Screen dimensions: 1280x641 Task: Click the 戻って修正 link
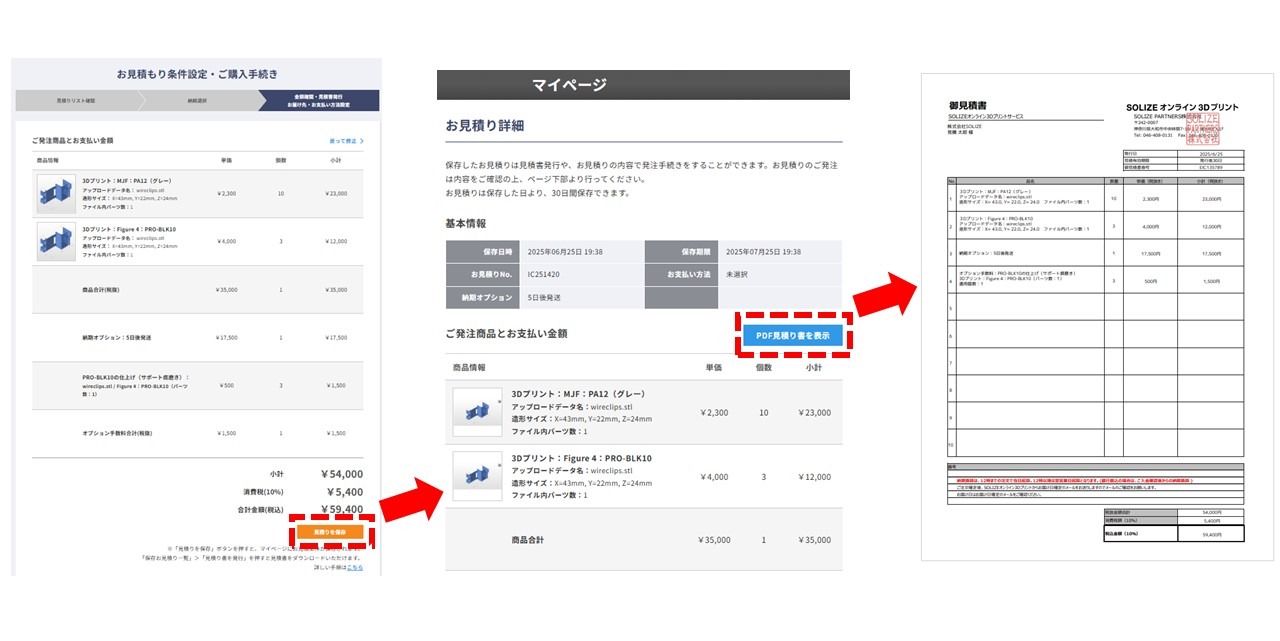point(347,142)
